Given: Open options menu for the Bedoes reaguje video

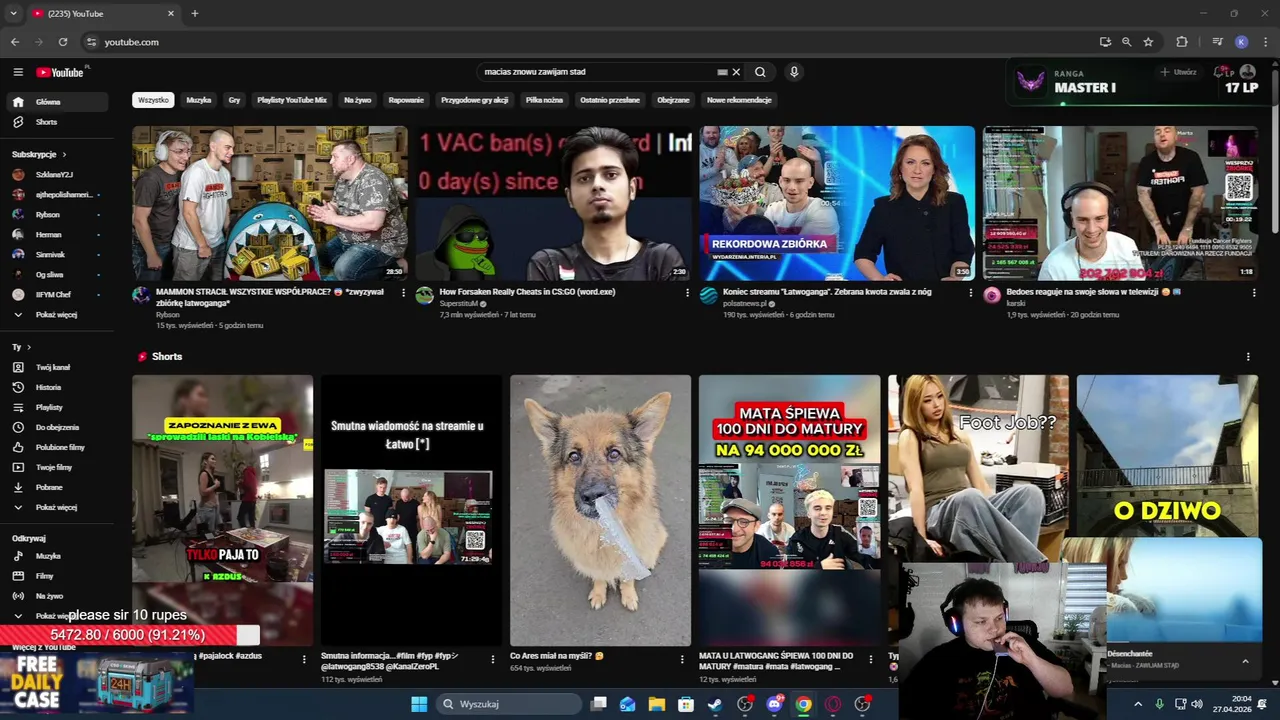Looking at the screenshot, I should [x=1254, y=293].
